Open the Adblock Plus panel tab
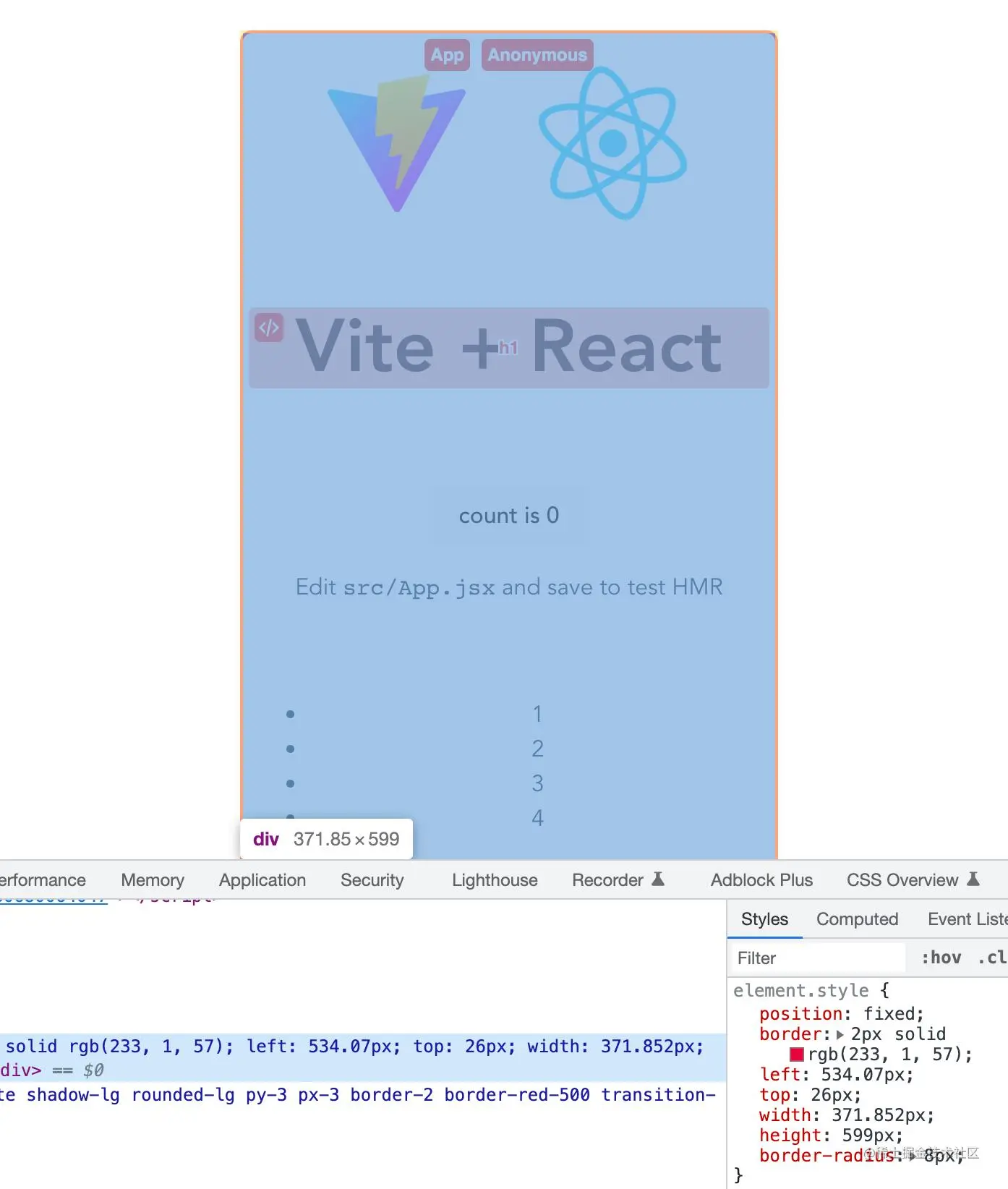This screenshot has height=1189, width=1008. click(761, 880)
